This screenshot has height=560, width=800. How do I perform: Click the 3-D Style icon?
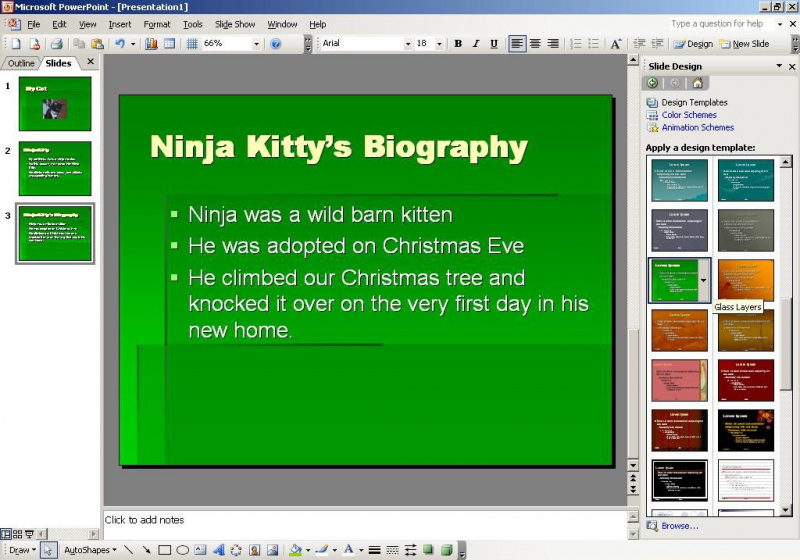coord(446,550)
